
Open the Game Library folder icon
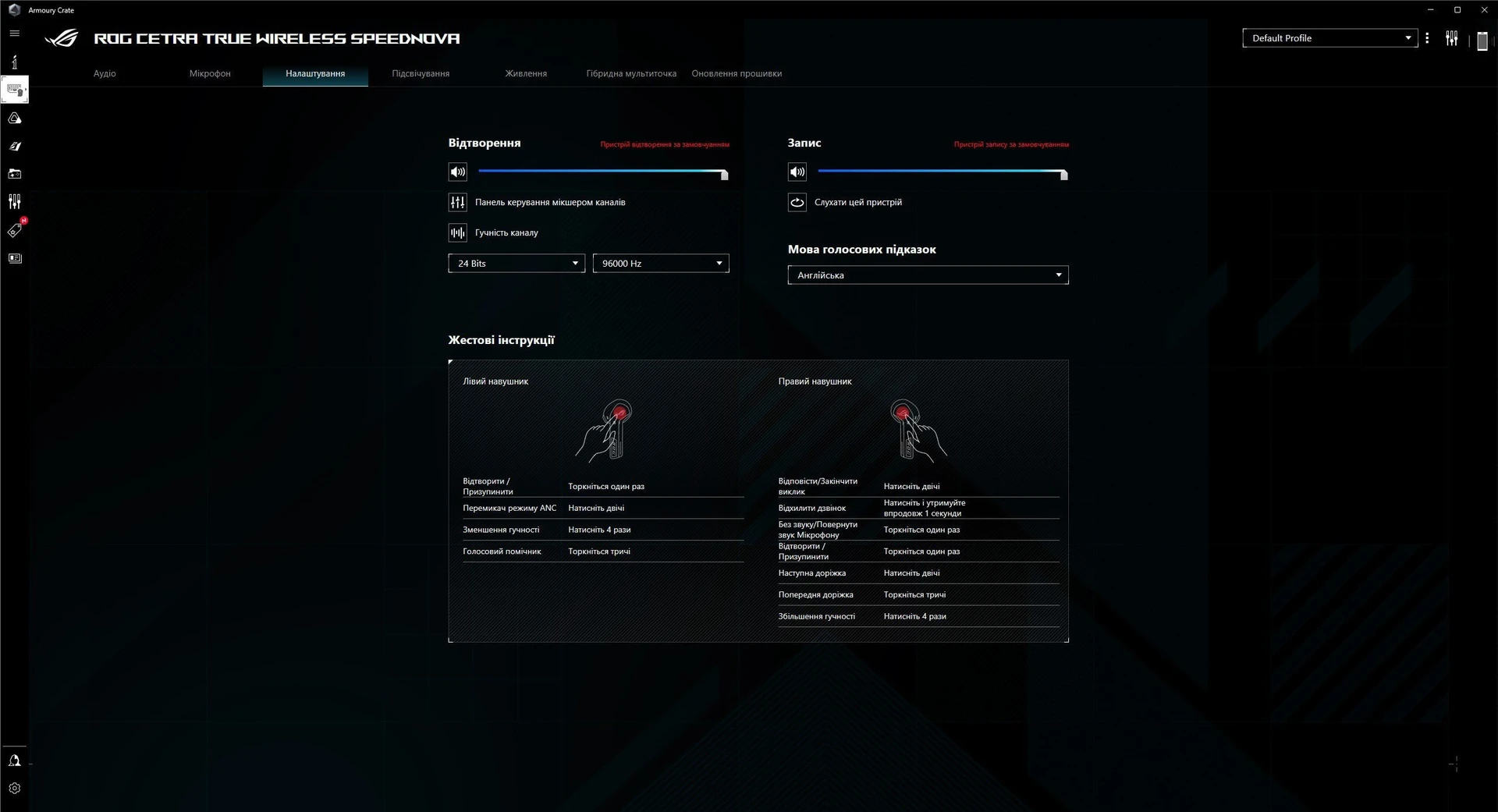click(x=14, y=174)
